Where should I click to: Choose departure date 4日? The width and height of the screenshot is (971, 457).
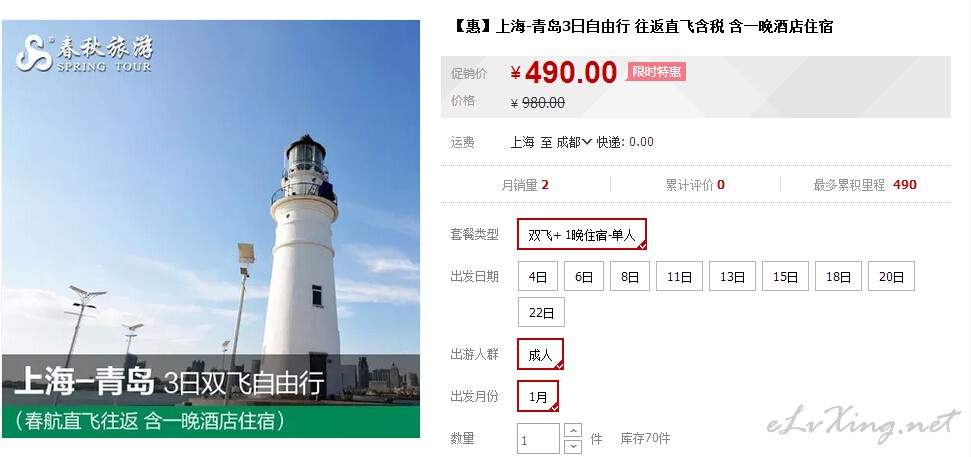538,276
